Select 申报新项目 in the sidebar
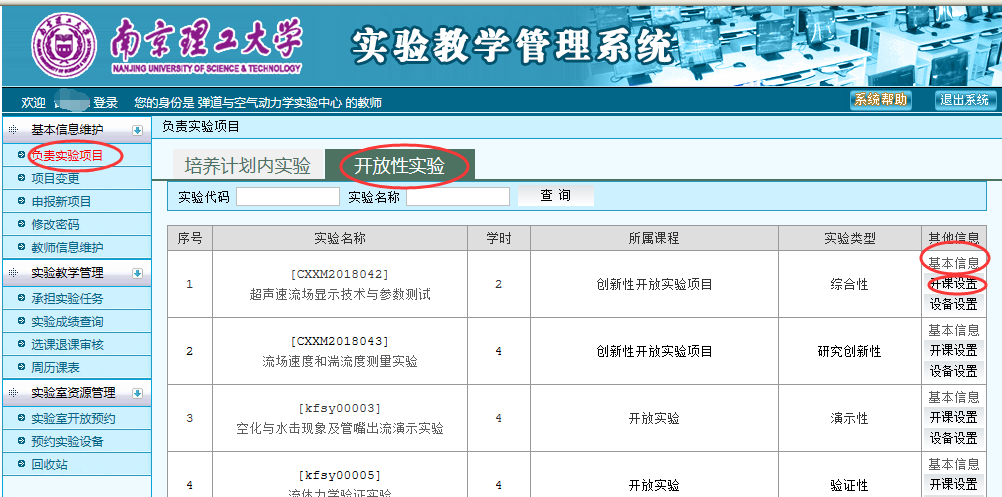Screen dimensions: 1002x497 tap(61, 201)
